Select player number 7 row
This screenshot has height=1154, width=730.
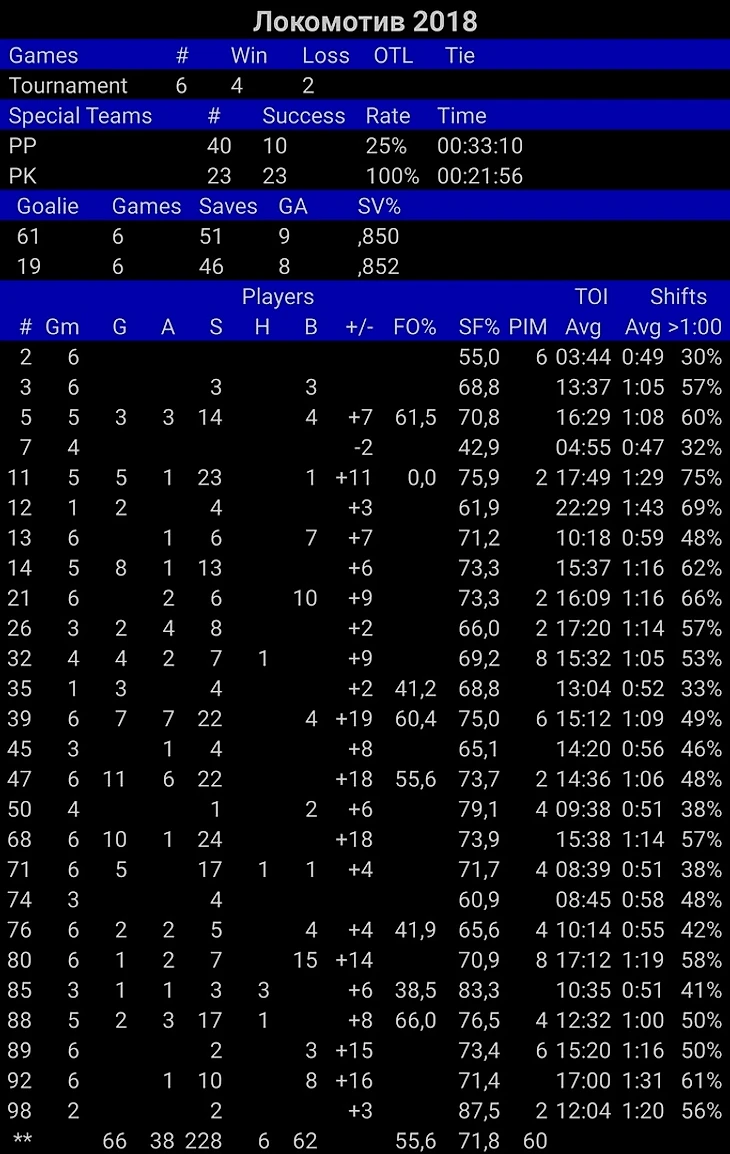point(365,447)
